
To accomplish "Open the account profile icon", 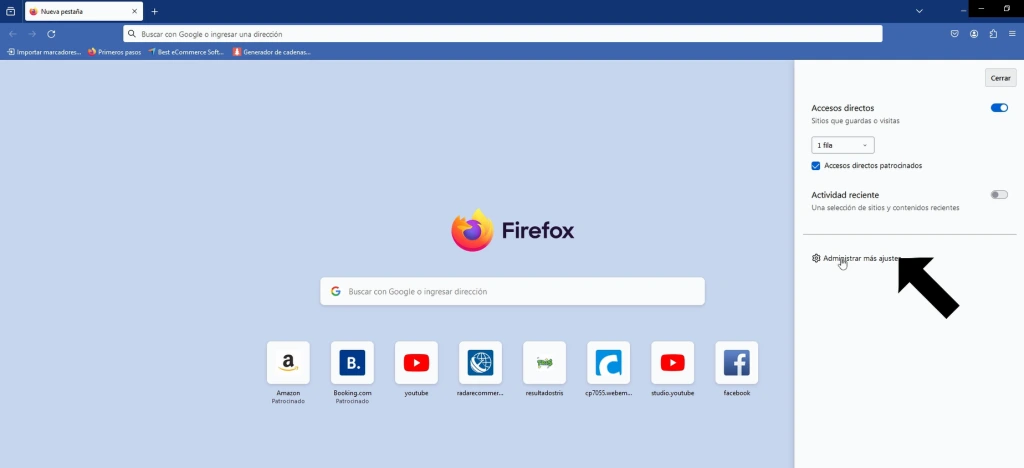I will (x=974, y=34).
